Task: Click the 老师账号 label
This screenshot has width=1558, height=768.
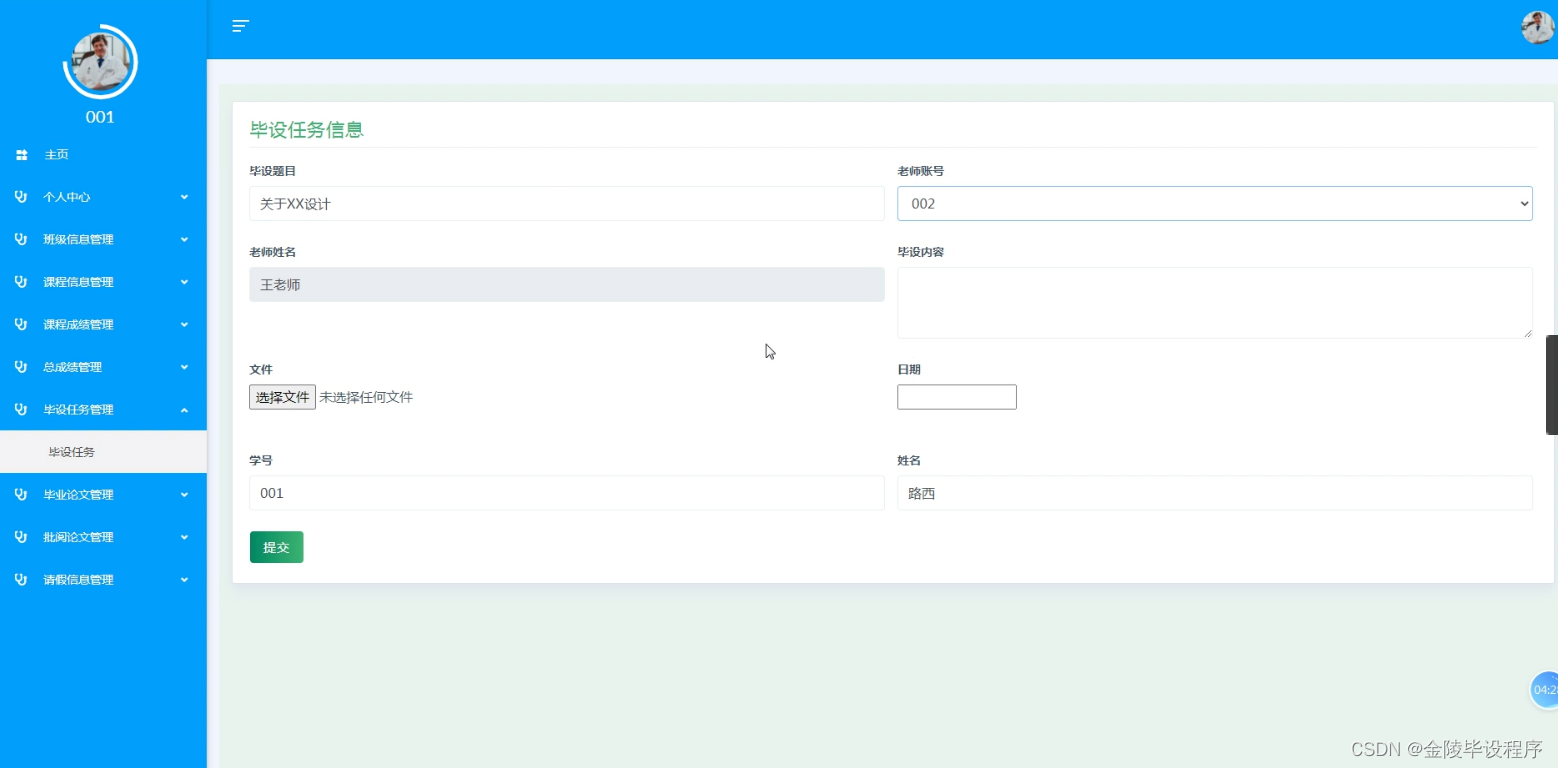Action: 921,171
